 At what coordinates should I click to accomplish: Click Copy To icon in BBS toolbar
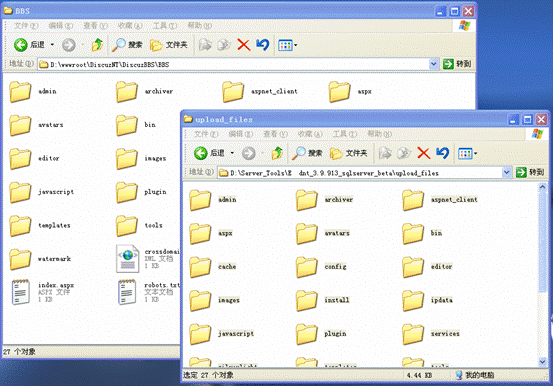pos(224,45)
